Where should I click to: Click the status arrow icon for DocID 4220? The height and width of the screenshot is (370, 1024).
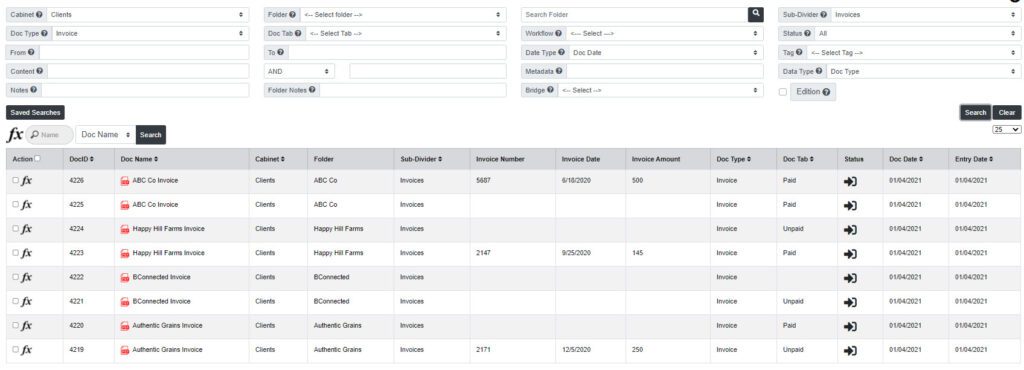coord(850,326)
